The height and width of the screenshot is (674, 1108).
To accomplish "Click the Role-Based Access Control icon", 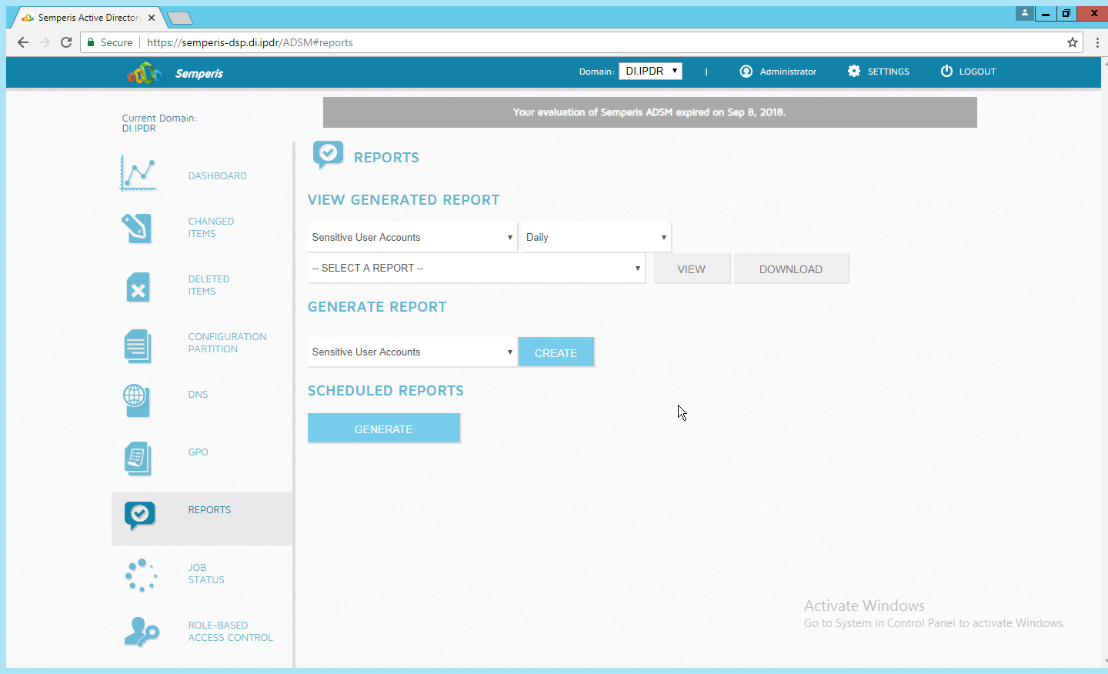I will click(x=140, y=631).
